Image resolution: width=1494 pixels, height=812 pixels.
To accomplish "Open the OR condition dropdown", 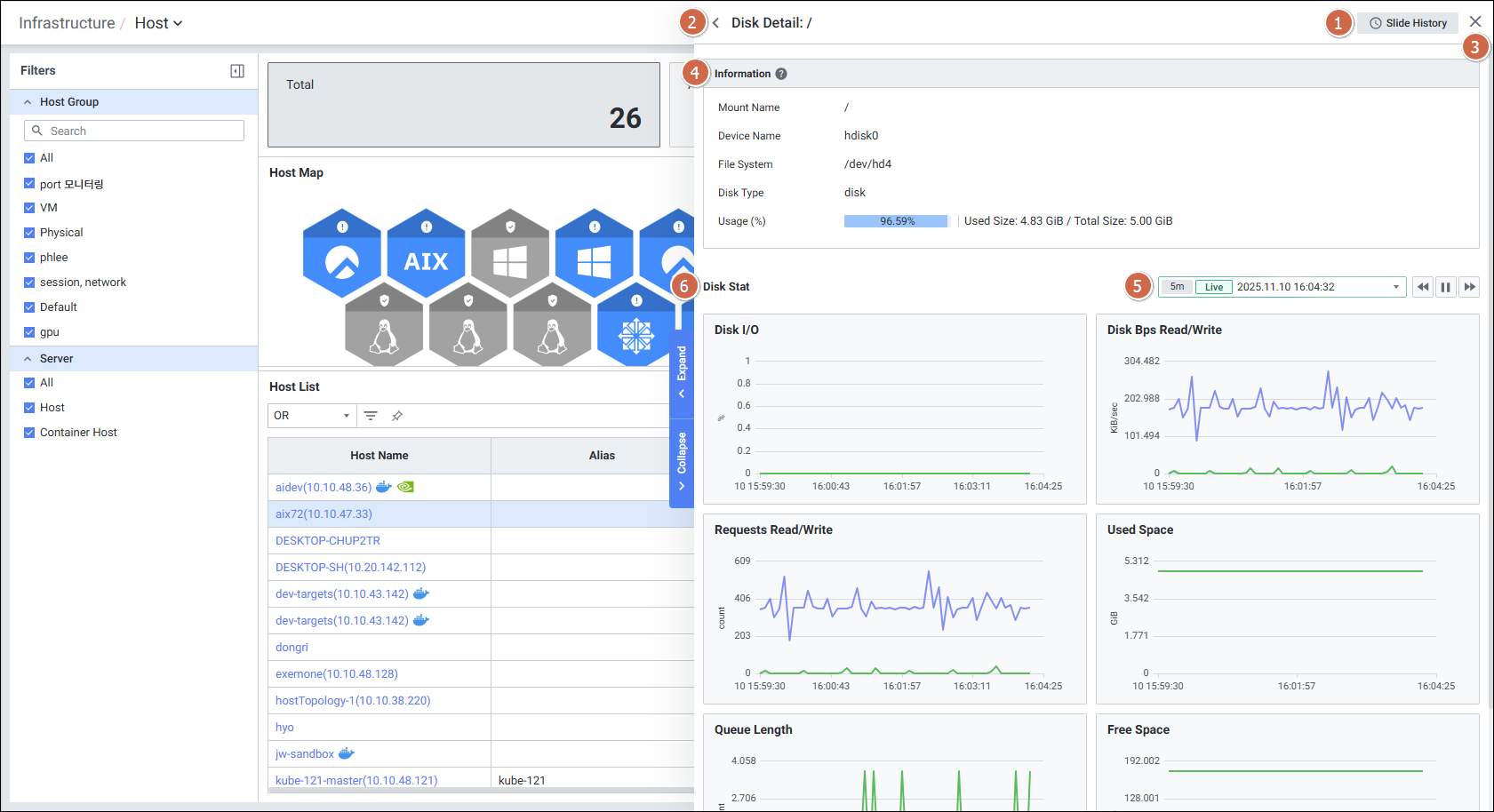I will (311, 416).
